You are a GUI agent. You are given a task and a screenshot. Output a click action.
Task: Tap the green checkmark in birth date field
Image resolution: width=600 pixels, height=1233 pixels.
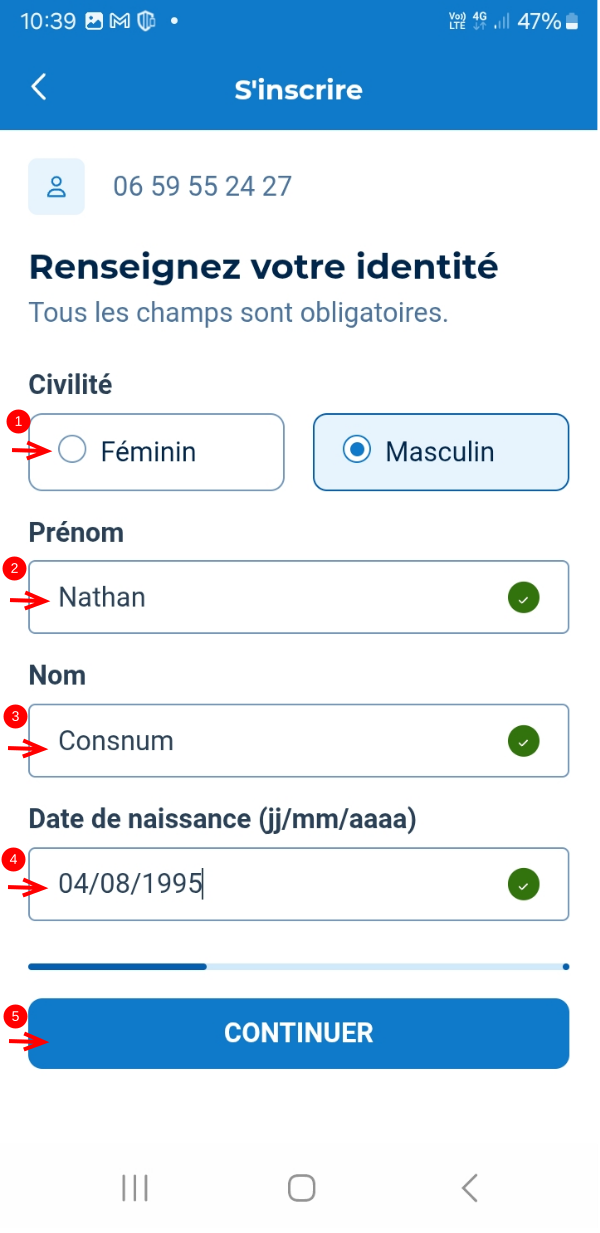[523, 885]
